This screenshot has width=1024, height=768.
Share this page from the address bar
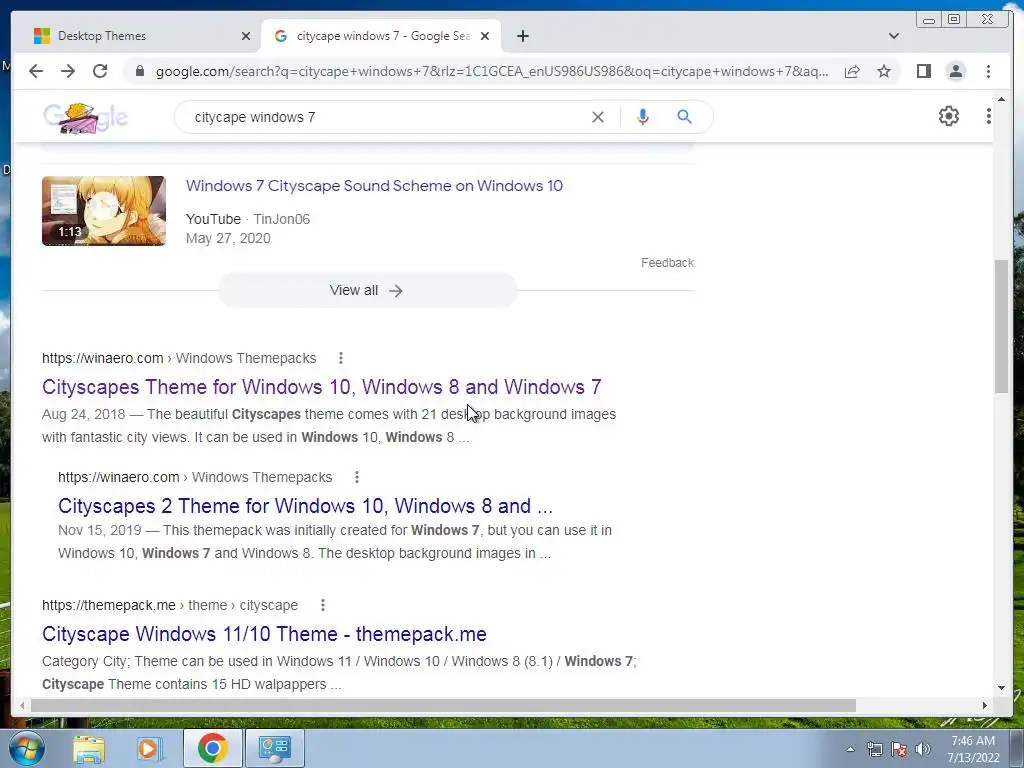point(852,71)
